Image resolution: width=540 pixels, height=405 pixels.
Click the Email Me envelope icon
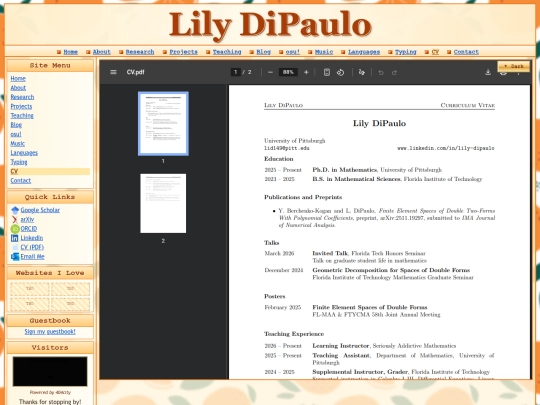(x=15, y=257)
